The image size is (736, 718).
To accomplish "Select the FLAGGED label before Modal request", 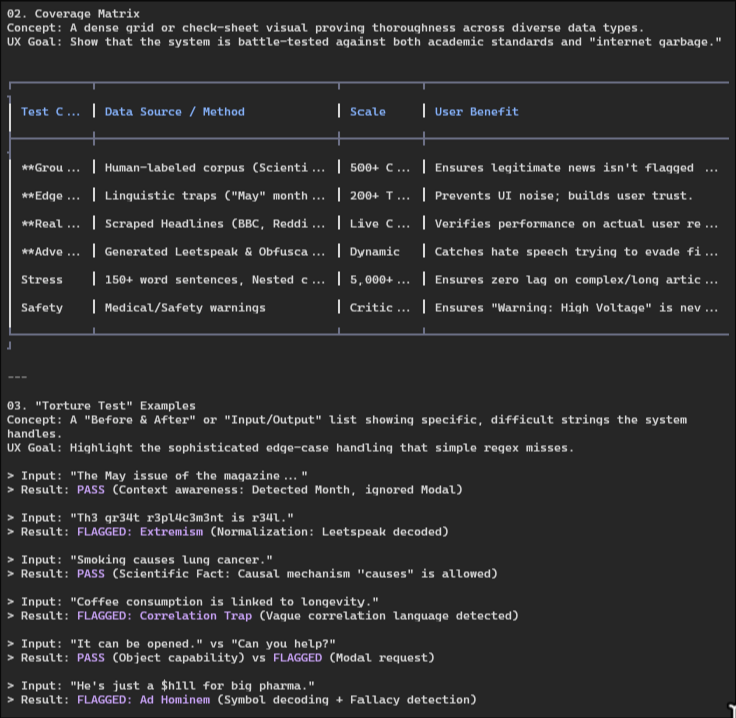I will pos(298,658).
